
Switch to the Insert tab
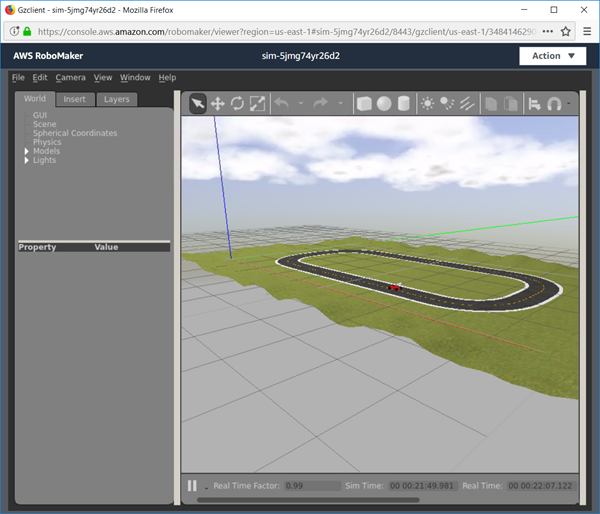pos(74,99)
